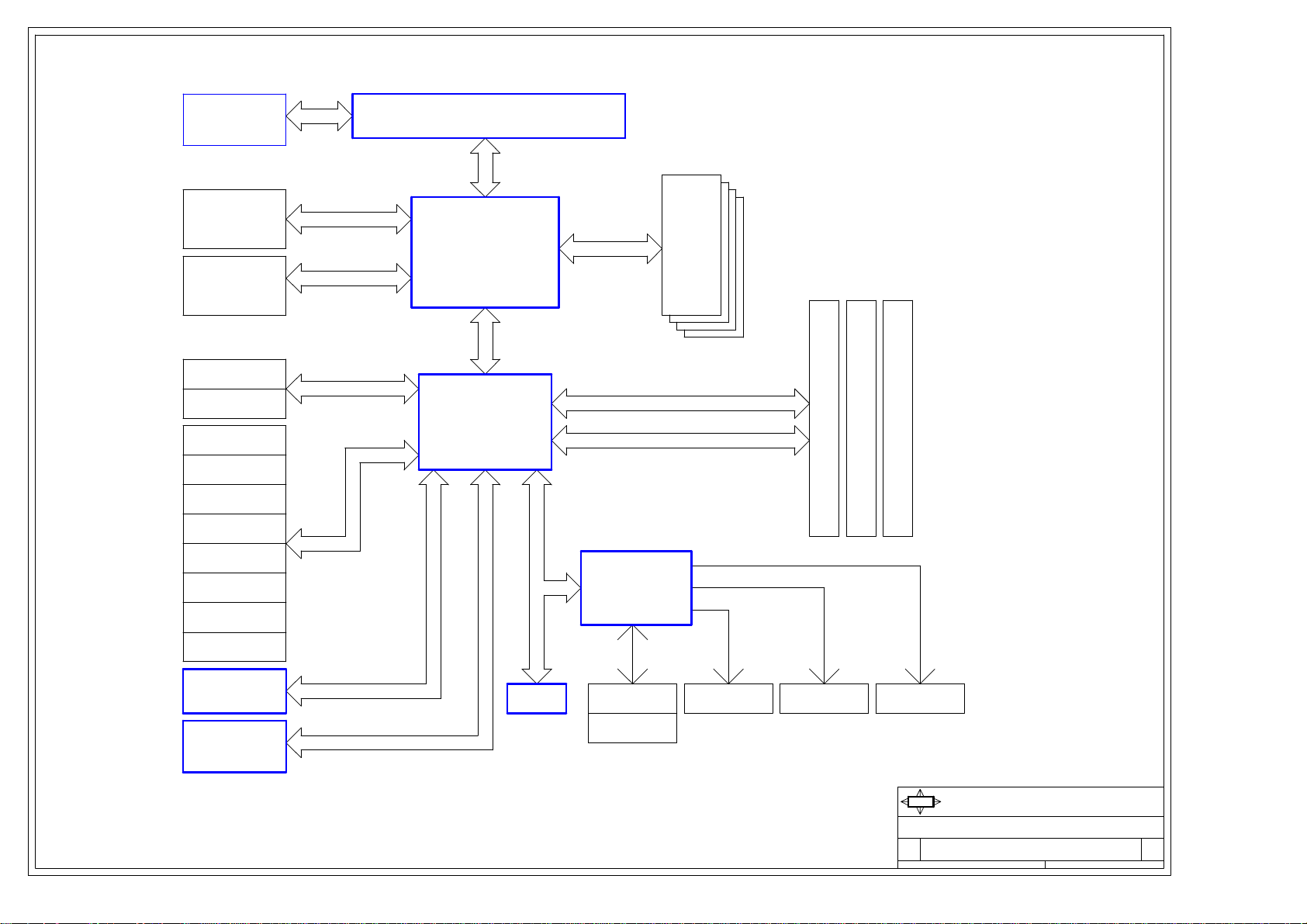Image resolution: width=1307 pixels, height=924 pixels.
Task: Select the stack of four overlapping blocks
Action: pyautogui.click(x=703, y=256)
